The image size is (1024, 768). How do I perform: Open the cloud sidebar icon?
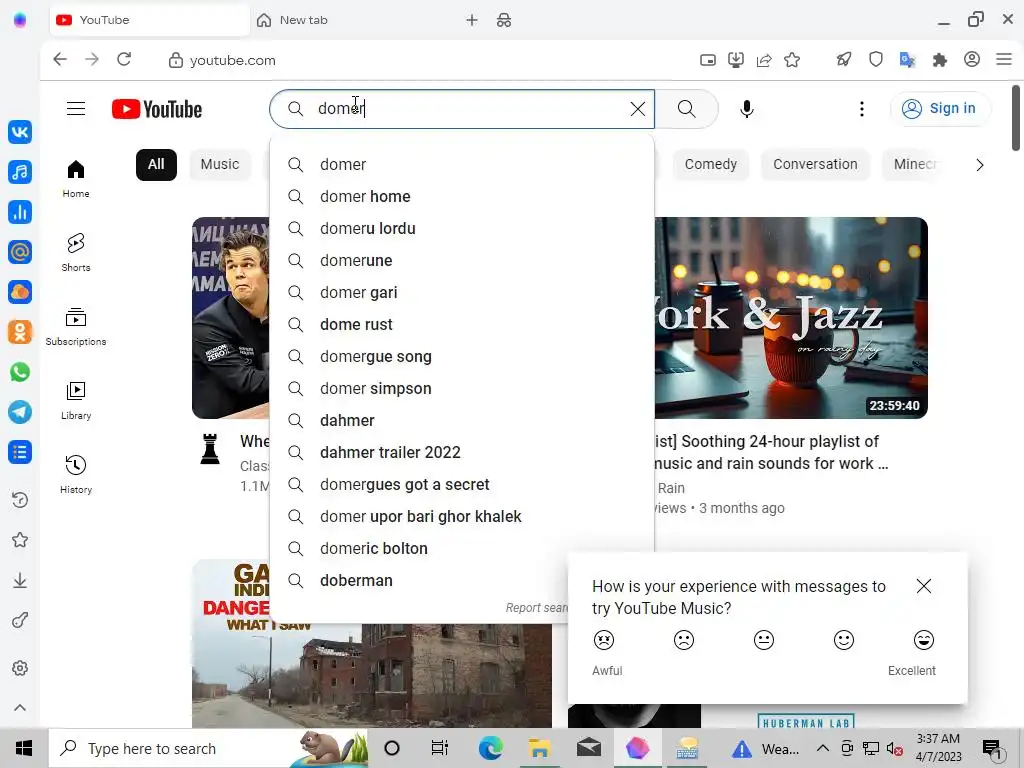tap(20, 292)
